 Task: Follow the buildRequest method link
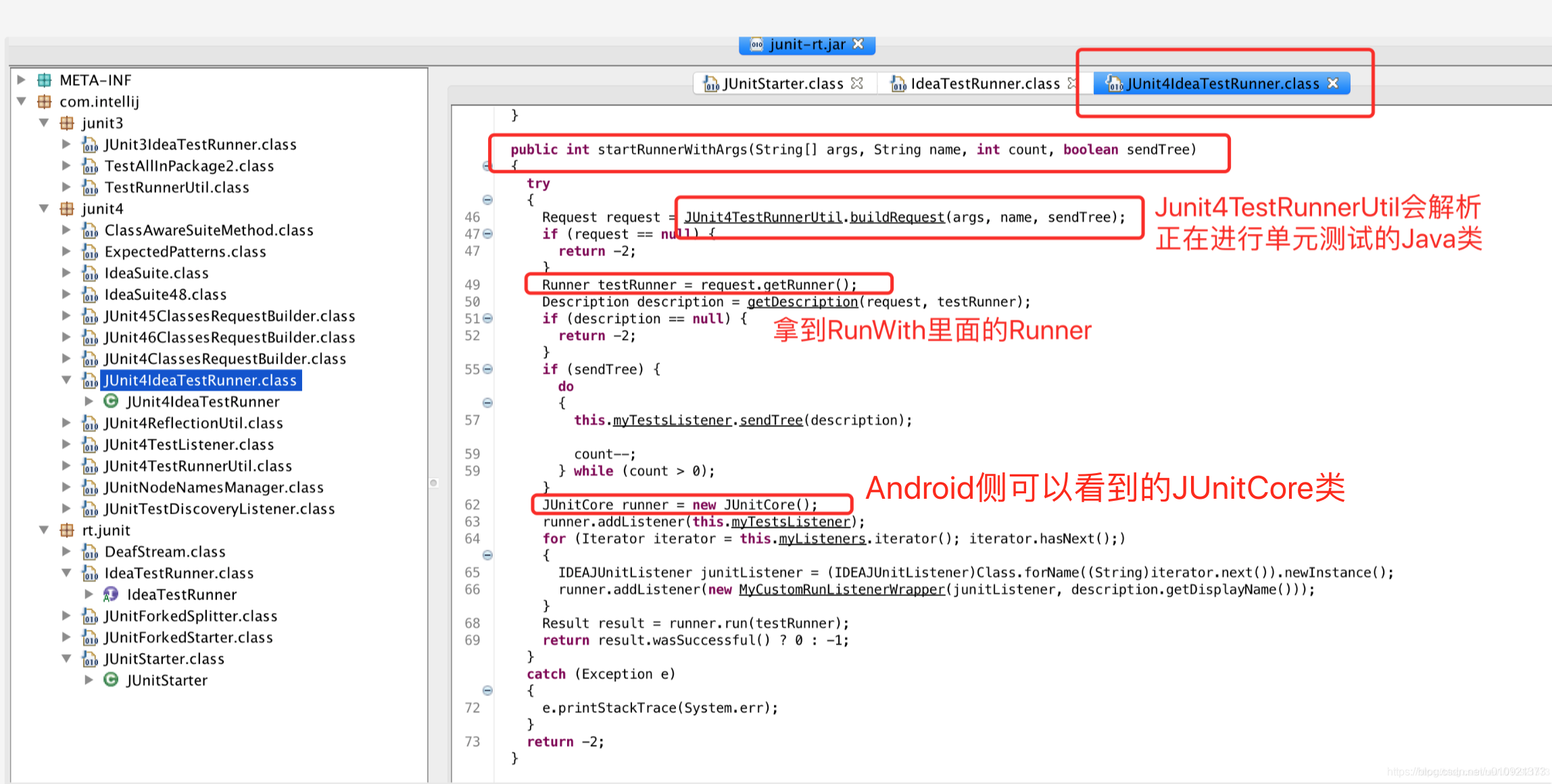897,218
